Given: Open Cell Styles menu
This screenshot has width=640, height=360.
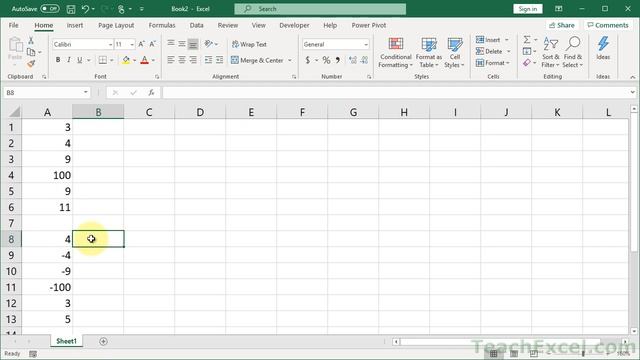Looking at the screenshot, I should click(x=454, y=52).
